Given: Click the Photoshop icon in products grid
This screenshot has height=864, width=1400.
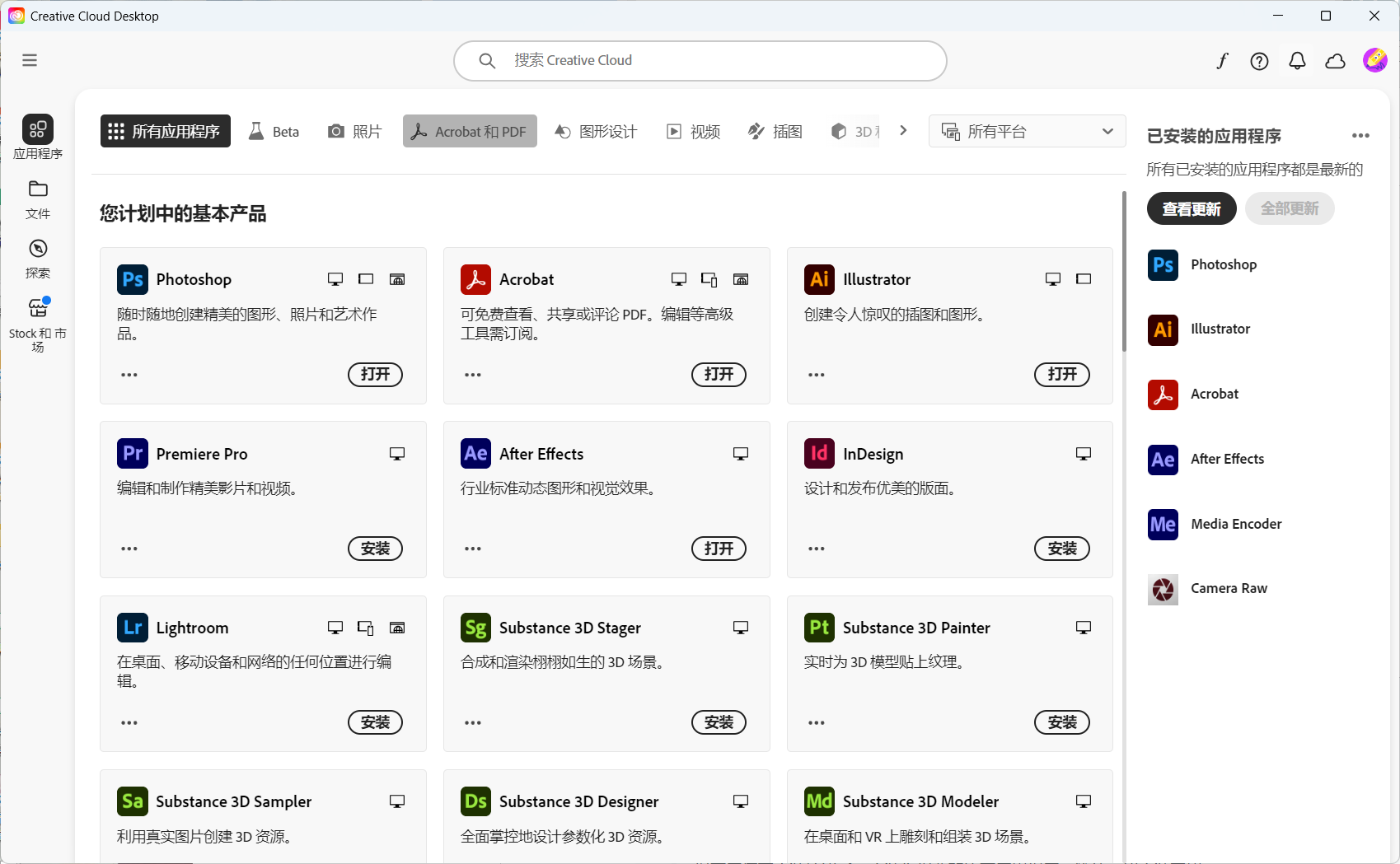Looking at the screenshot, I should click(x=133, y=279).
